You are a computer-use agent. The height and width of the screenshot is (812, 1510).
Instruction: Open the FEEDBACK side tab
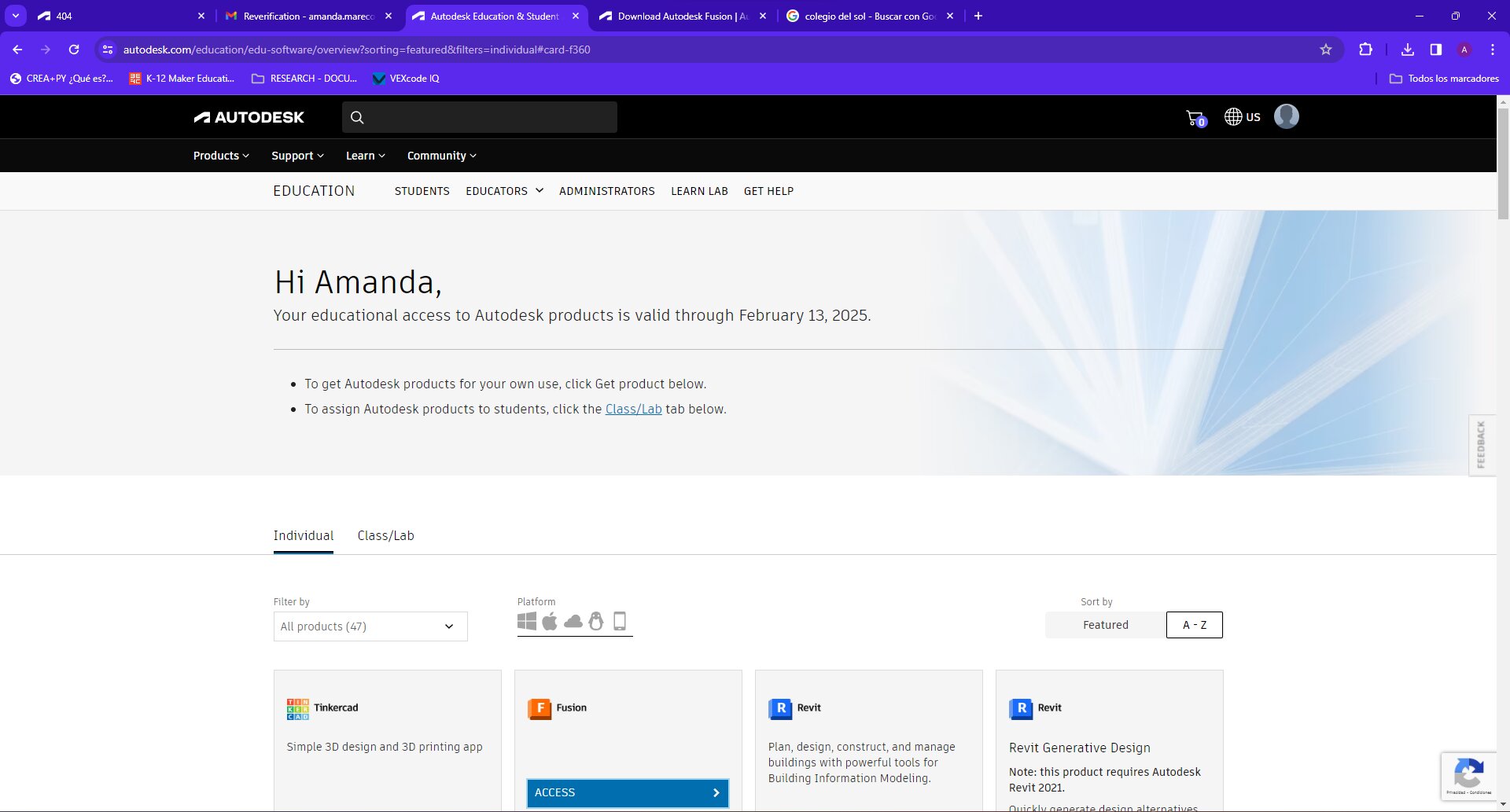[x=1482, y=445]
